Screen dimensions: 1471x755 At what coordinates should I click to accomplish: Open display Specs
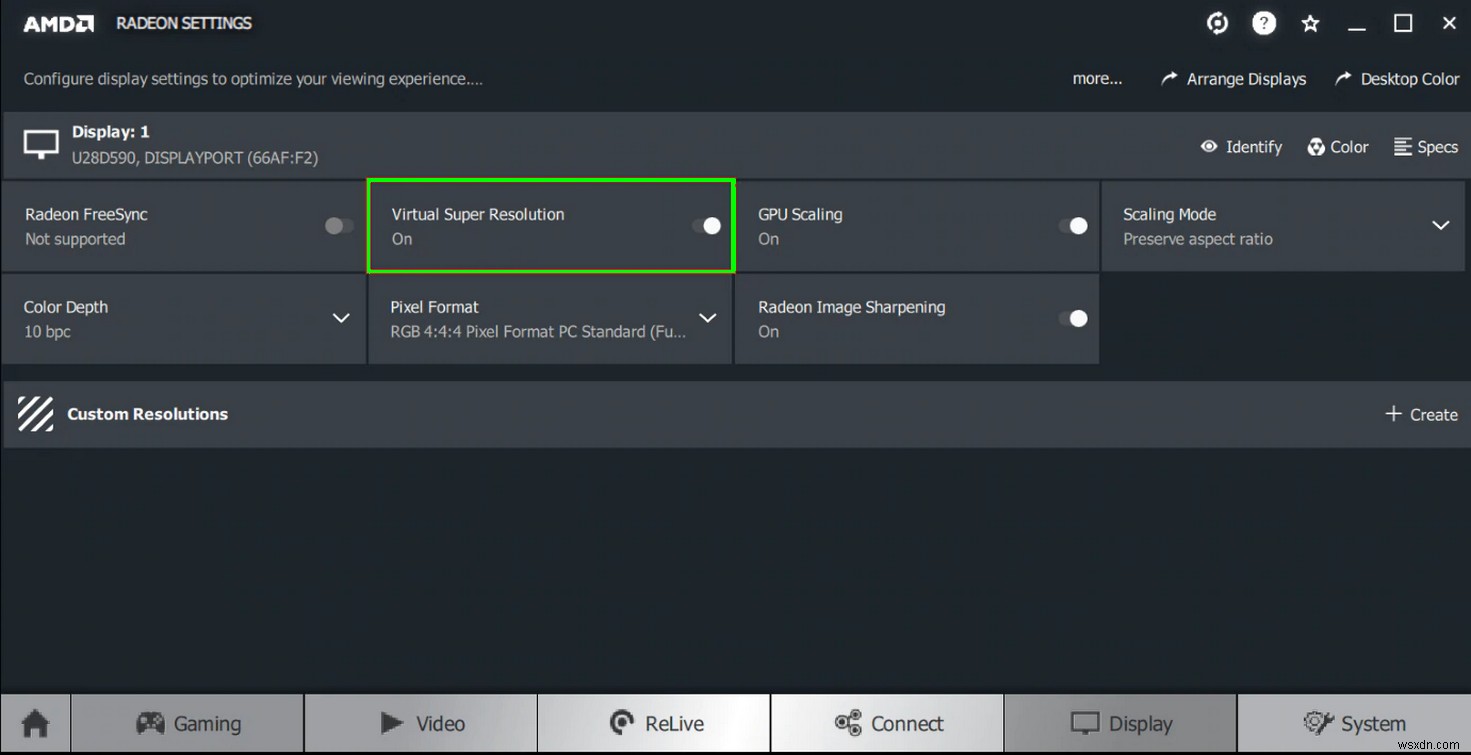click(1425, 146)
